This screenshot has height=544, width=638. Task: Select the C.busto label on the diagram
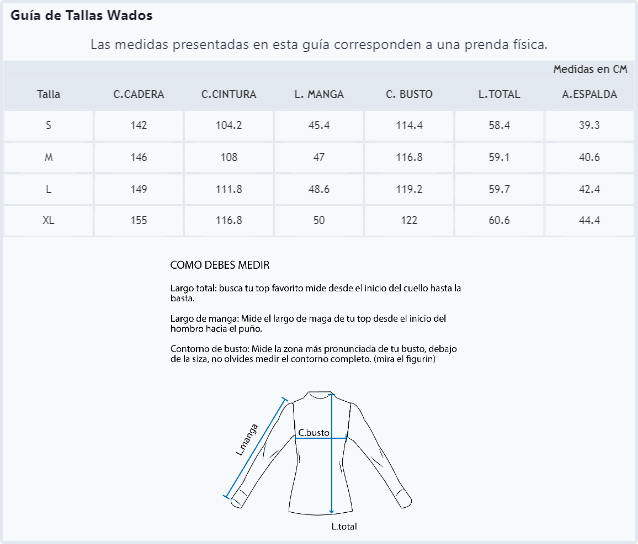313,433
